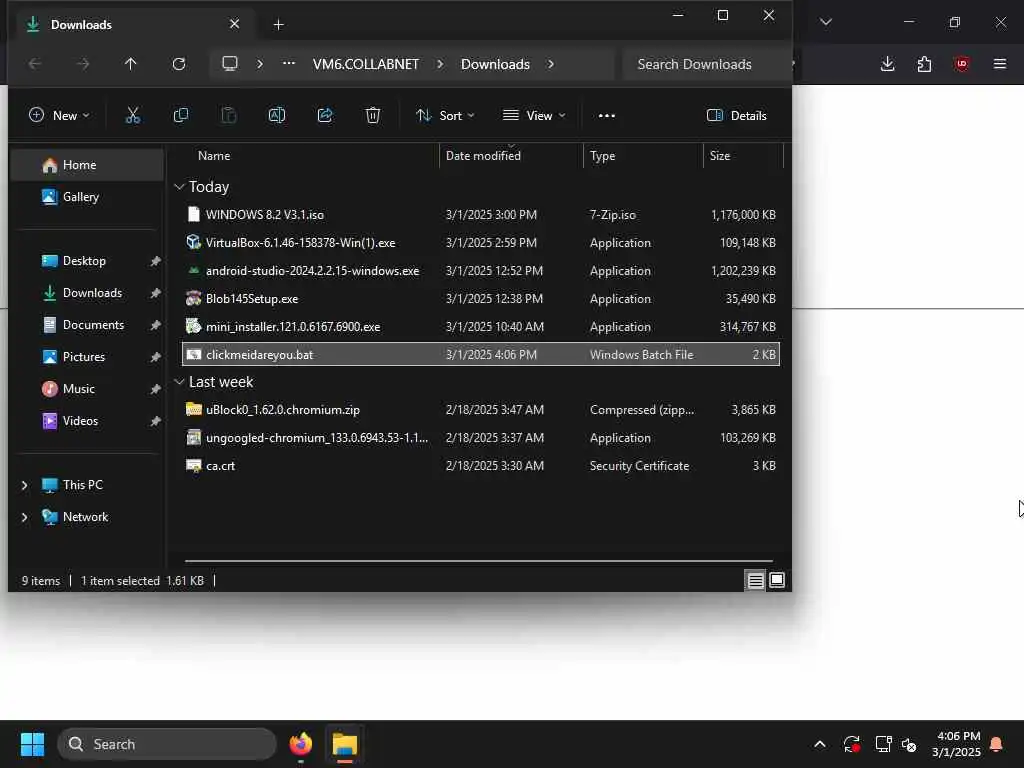Screen dimensions: 1024x768
Task: Click the Delete trash can icon
Action: tap(372, 116)
